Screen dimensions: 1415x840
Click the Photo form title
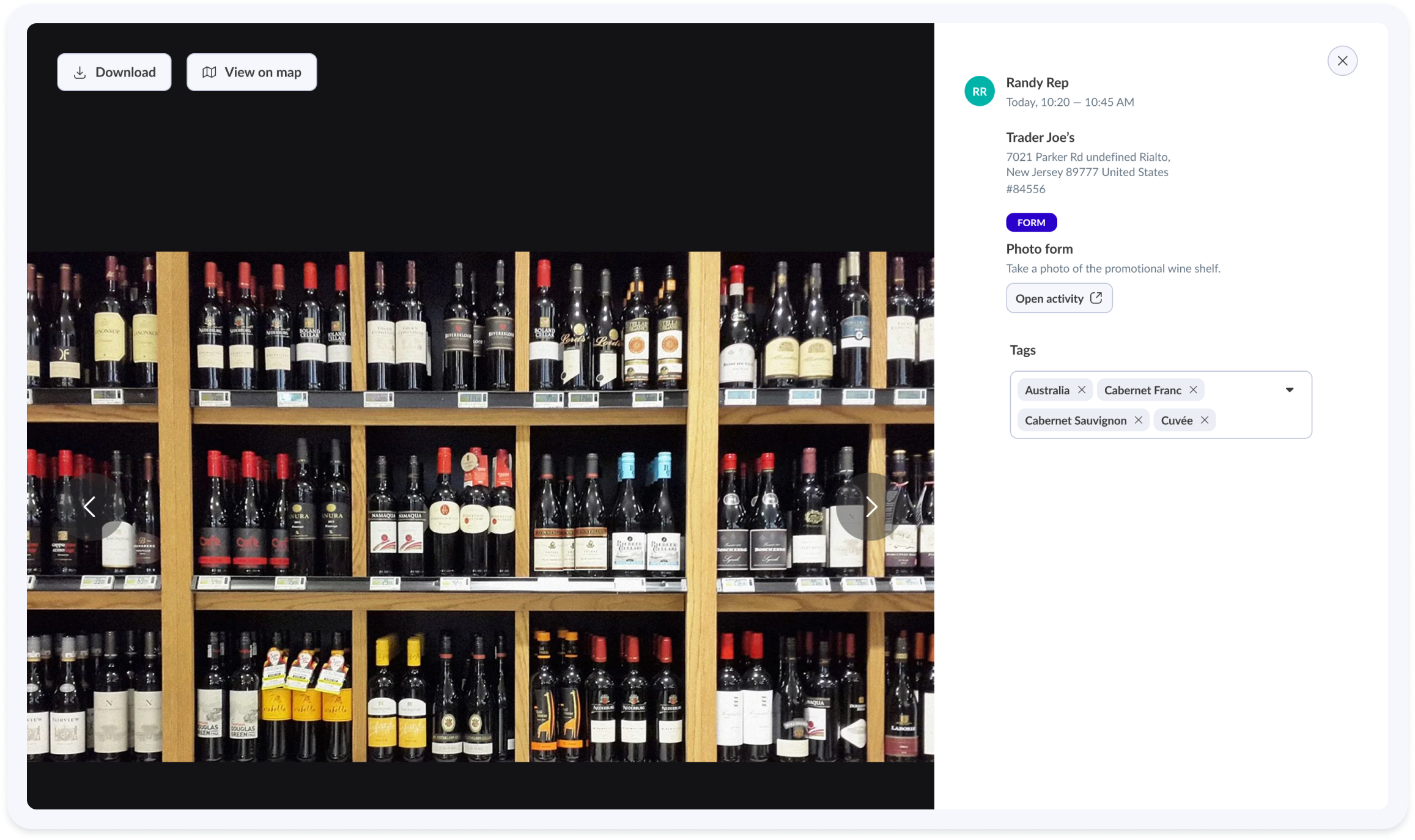point(1039,249)
